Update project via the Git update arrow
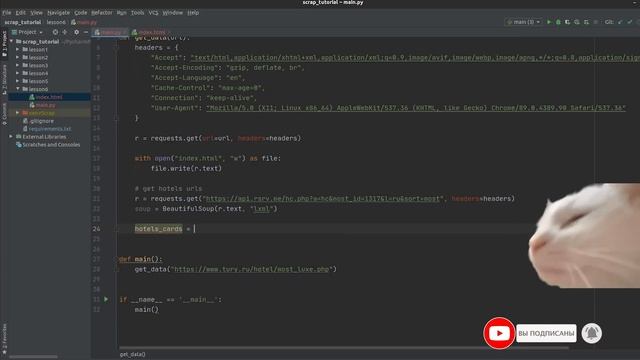This screenshot has height=360, width=640. click(x=620, y=22)
